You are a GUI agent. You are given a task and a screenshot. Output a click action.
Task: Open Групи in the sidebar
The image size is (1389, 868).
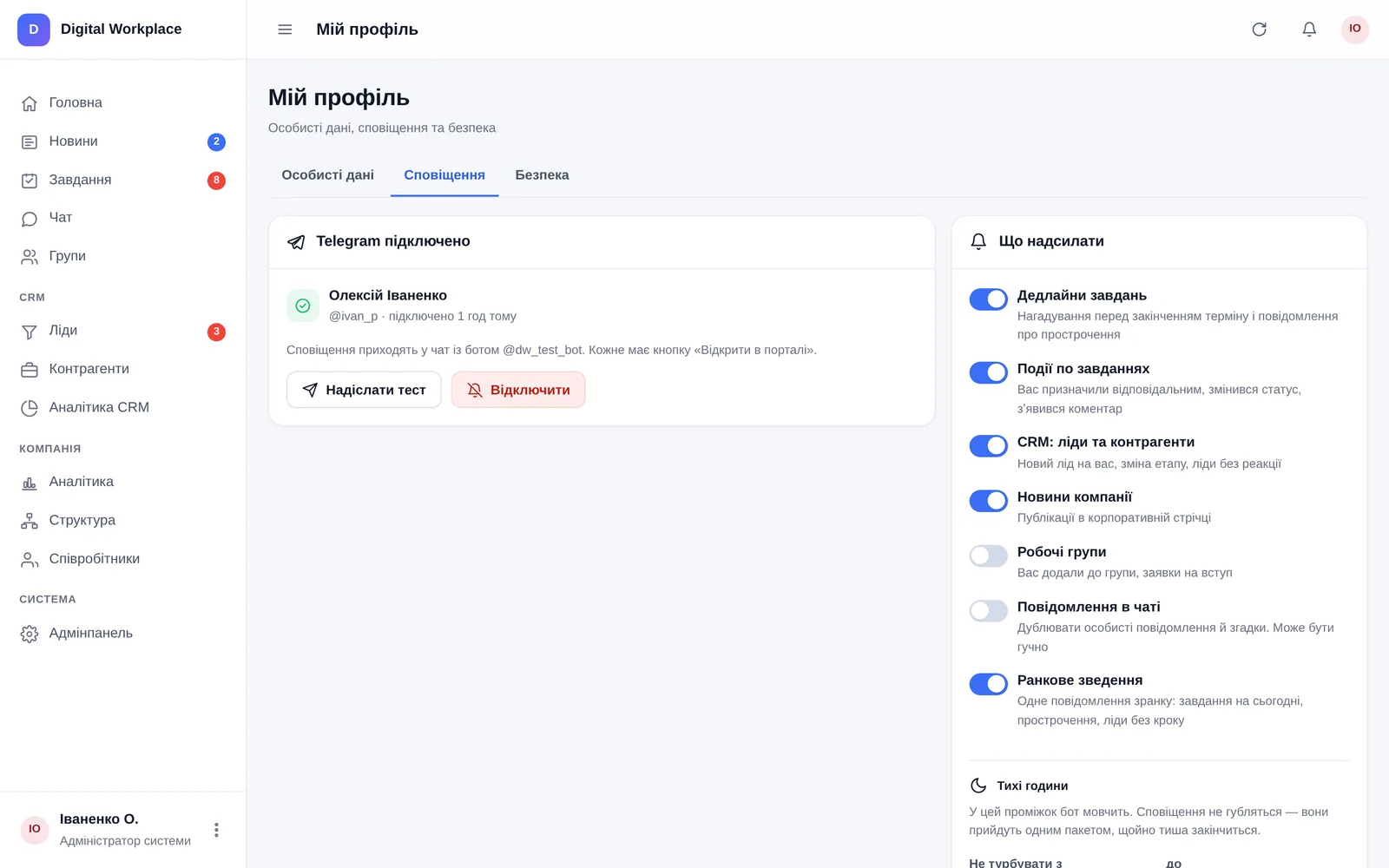point(122,256)
